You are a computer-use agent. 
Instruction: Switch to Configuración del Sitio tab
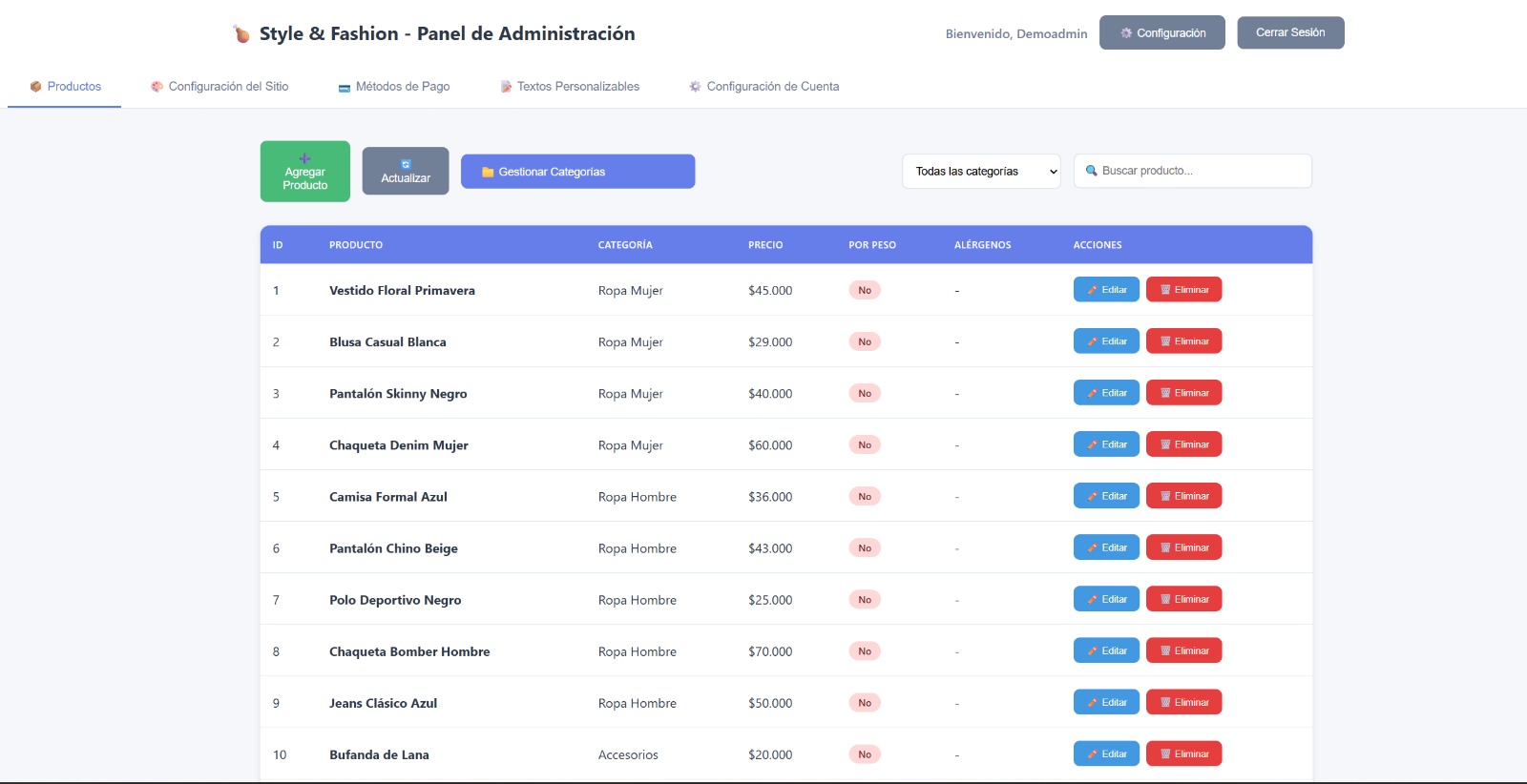click(x=220, y=87)
